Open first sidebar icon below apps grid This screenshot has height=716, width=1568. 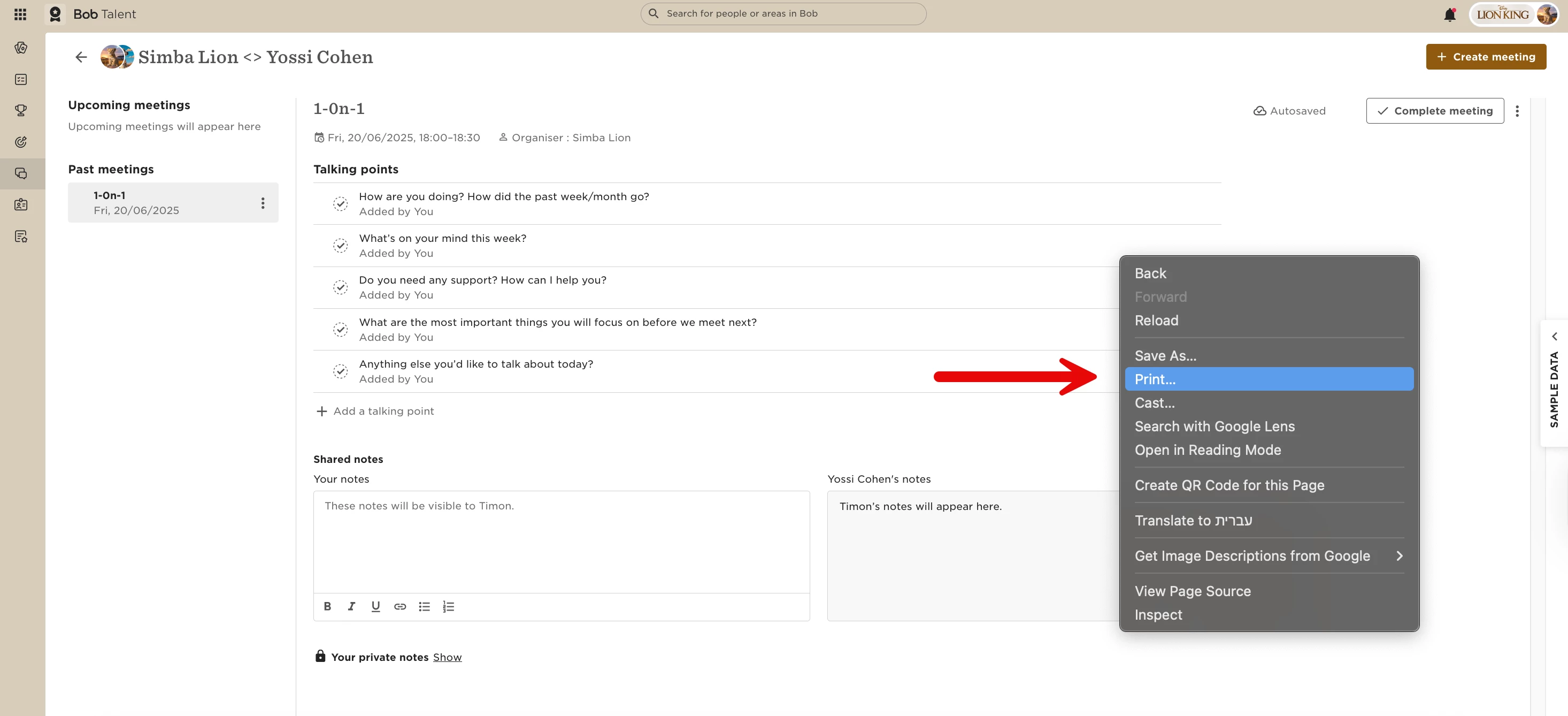(x=21, y=48)
